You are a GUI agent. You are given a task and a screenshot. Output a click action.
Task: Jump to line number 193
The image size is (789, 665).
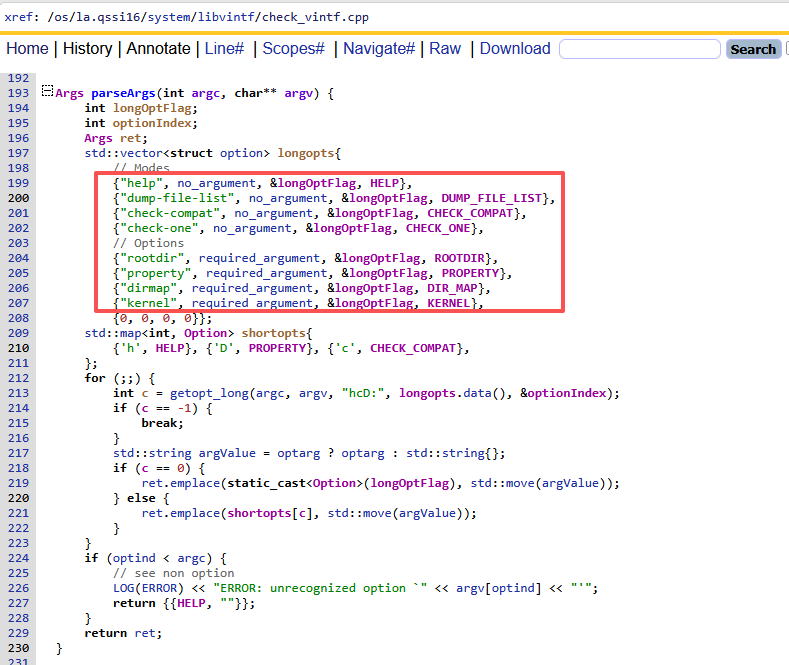tap(18, 93)
